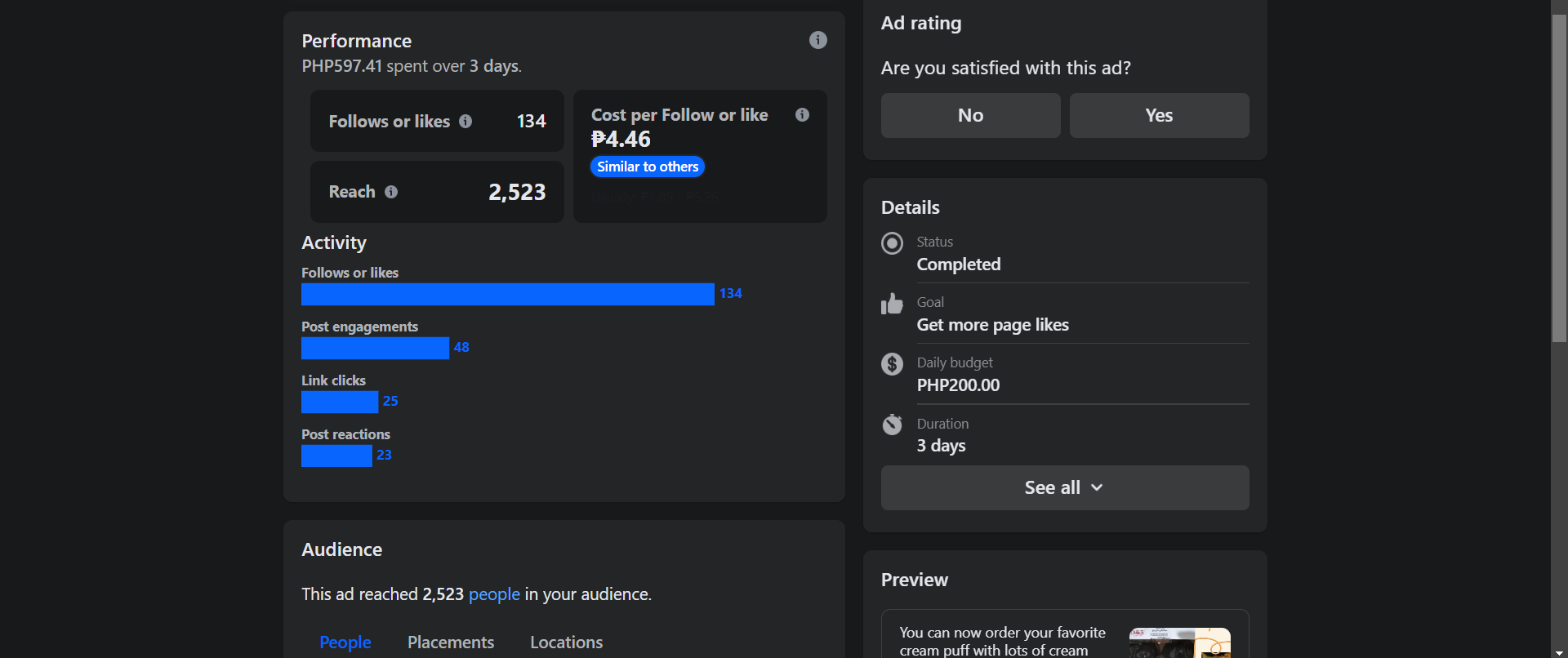1568x658 pixels.
Task: Answer No to ad satisfaction
Action: pyautogui.click(x=970, y=115)
